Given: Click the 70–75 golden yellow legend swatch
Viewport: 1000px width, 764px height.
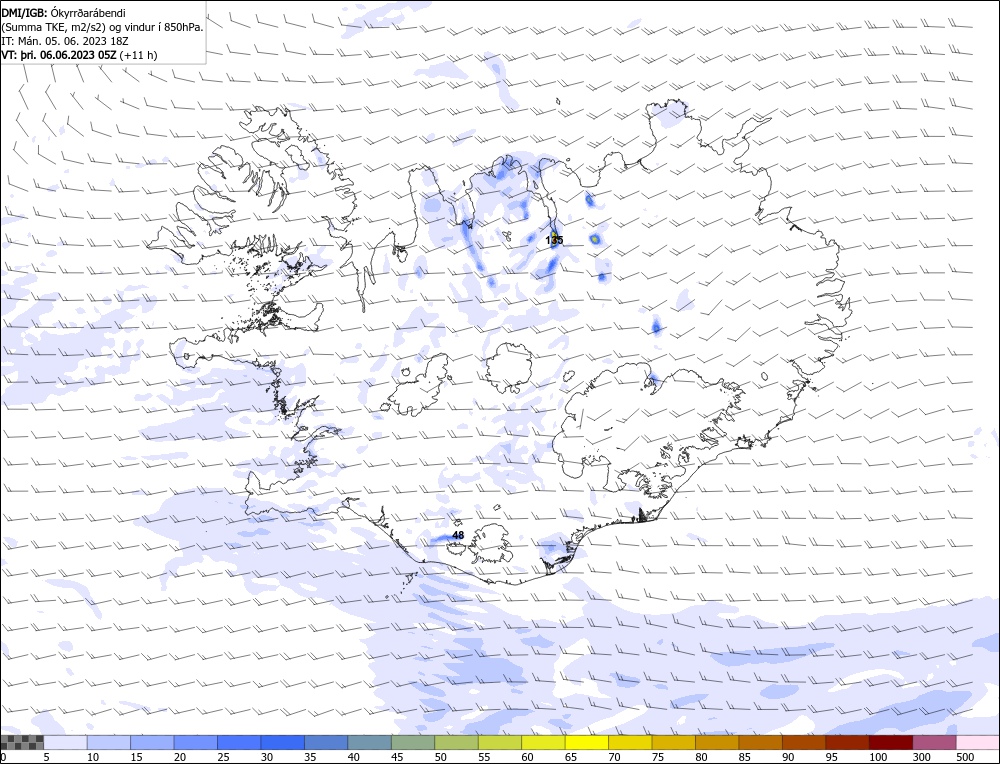Looking at the screenshot, I should [630, 742].
